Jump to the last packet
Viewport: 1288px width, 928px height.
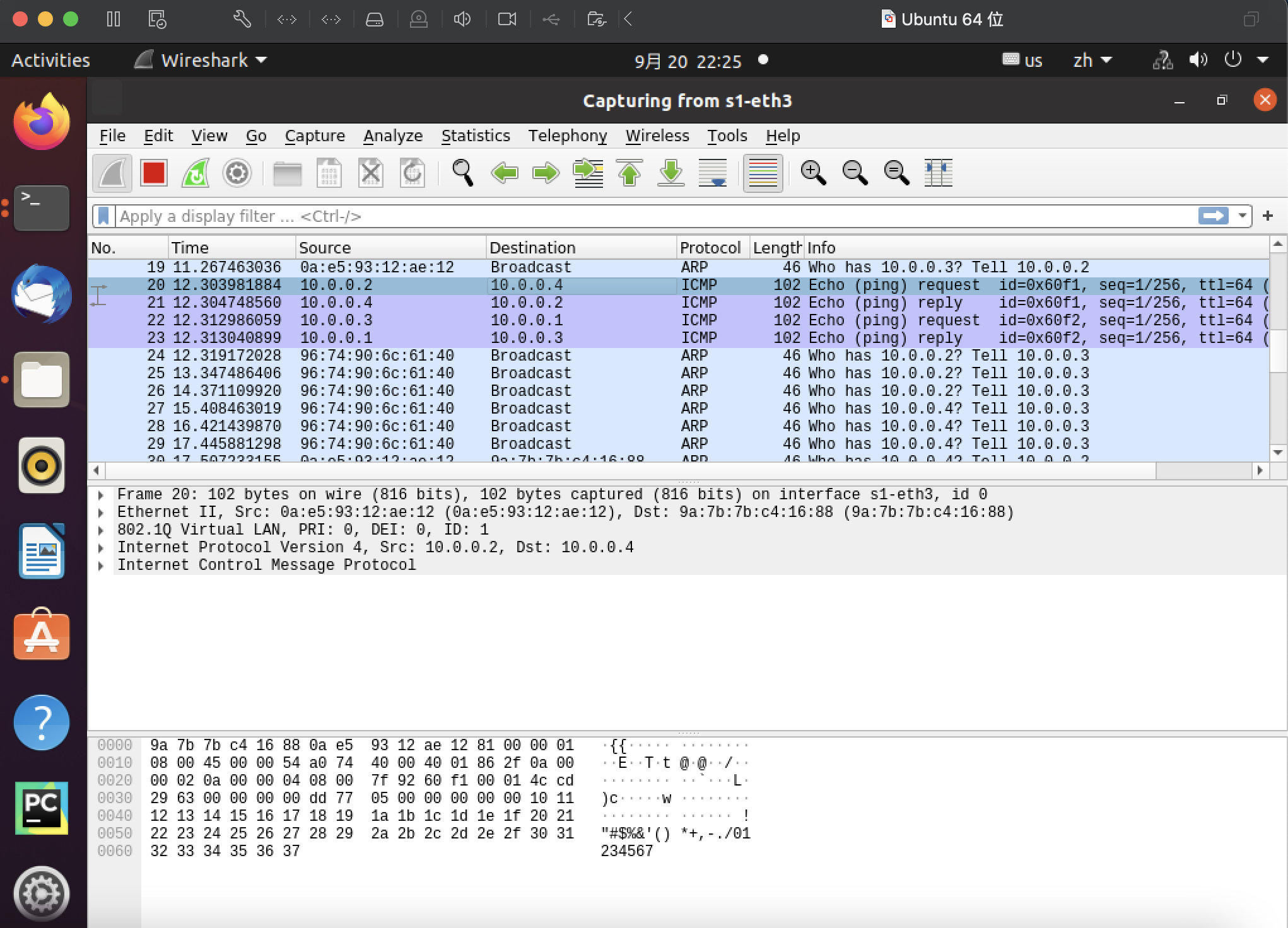671,173
